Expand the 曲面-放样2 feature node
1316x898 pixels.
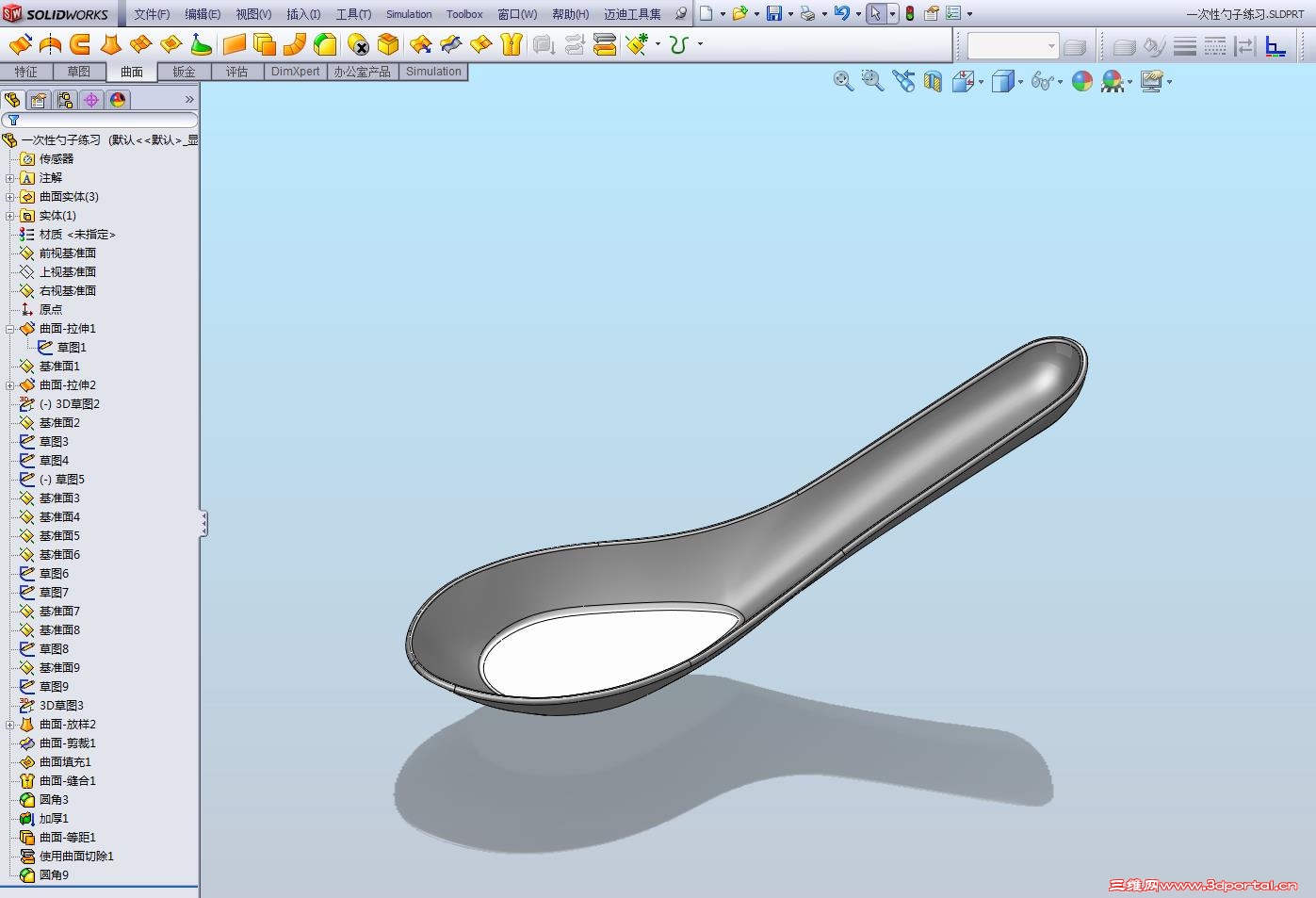pos(10,725)
